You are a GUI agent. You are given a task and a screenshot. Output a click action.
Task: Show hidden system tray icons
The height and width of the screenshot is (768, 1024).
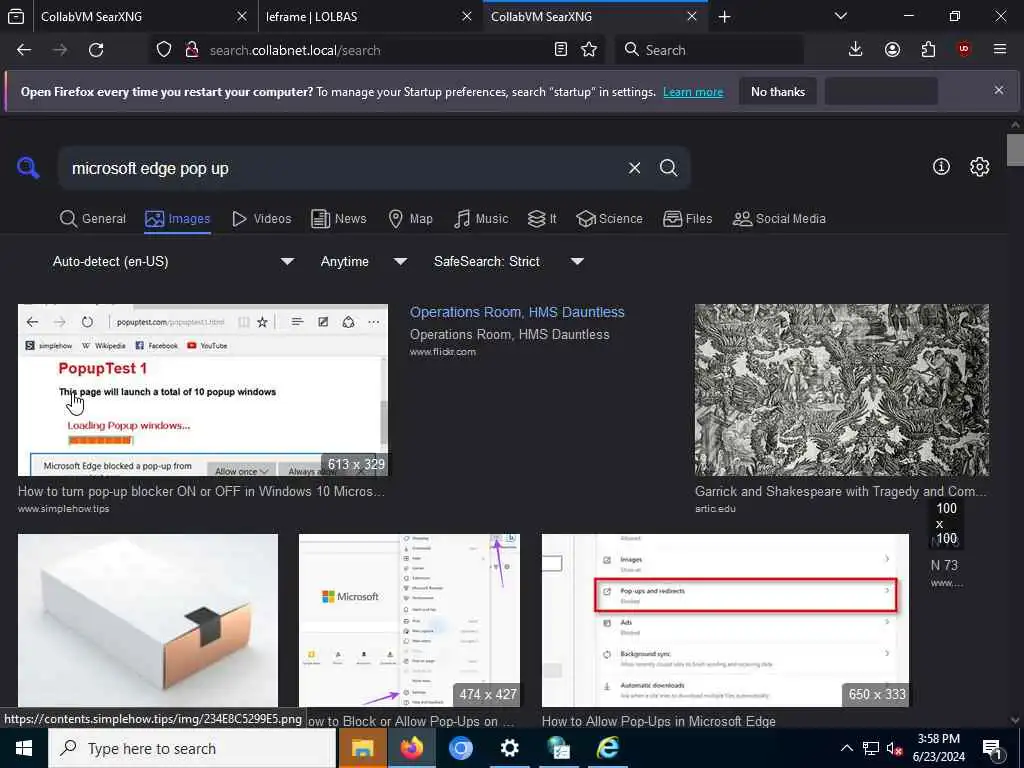click(846, 748)
